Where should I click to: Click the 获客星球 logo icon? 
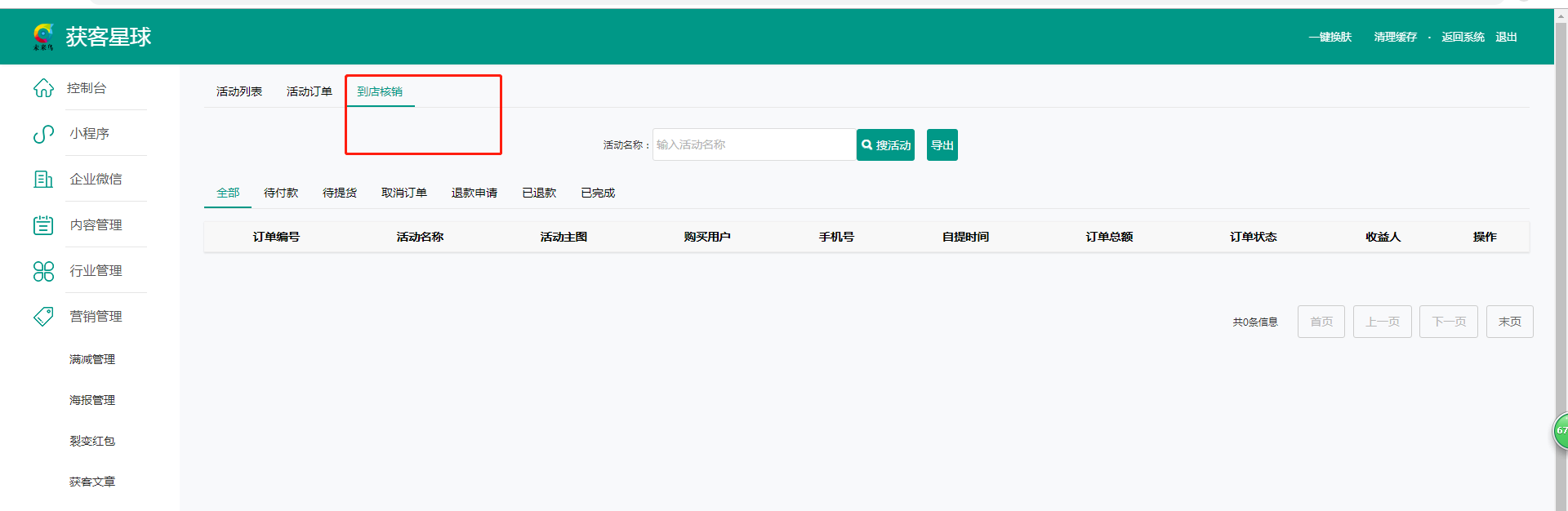click(43, 37)
